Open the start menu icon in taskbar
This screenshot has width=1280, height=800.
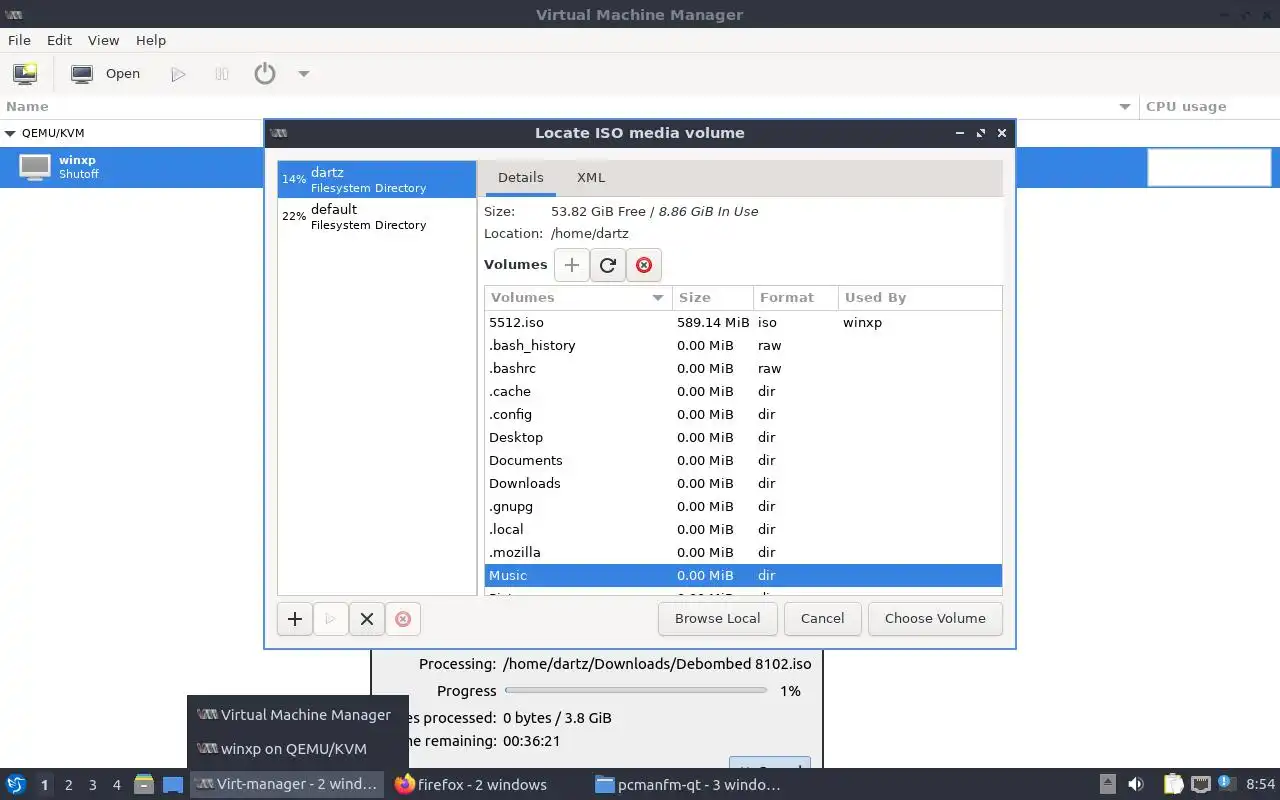point(16,785)
